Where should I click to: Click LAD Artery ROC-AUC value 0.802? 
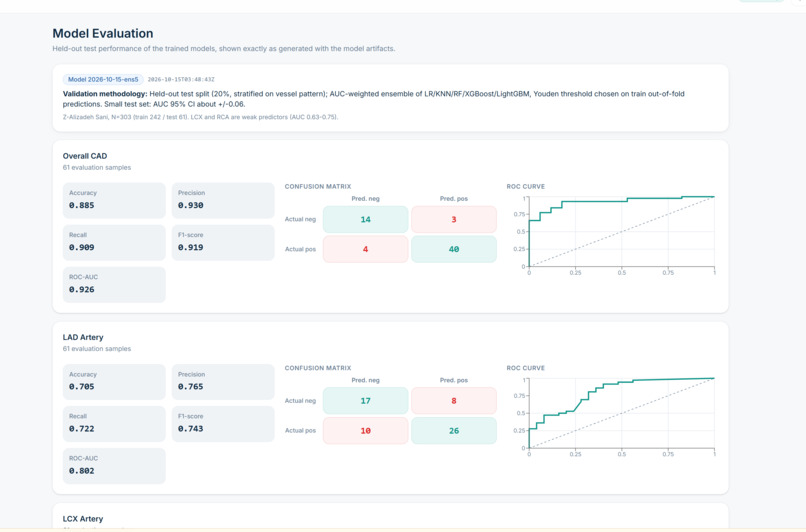click(x=82, y=471)
